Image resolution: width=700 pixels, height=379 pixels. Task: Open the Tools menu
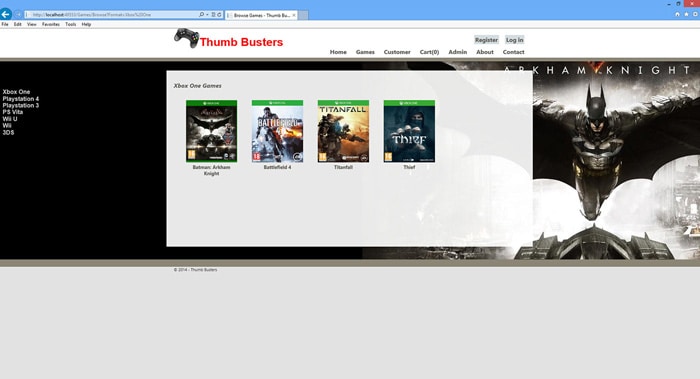71,25
